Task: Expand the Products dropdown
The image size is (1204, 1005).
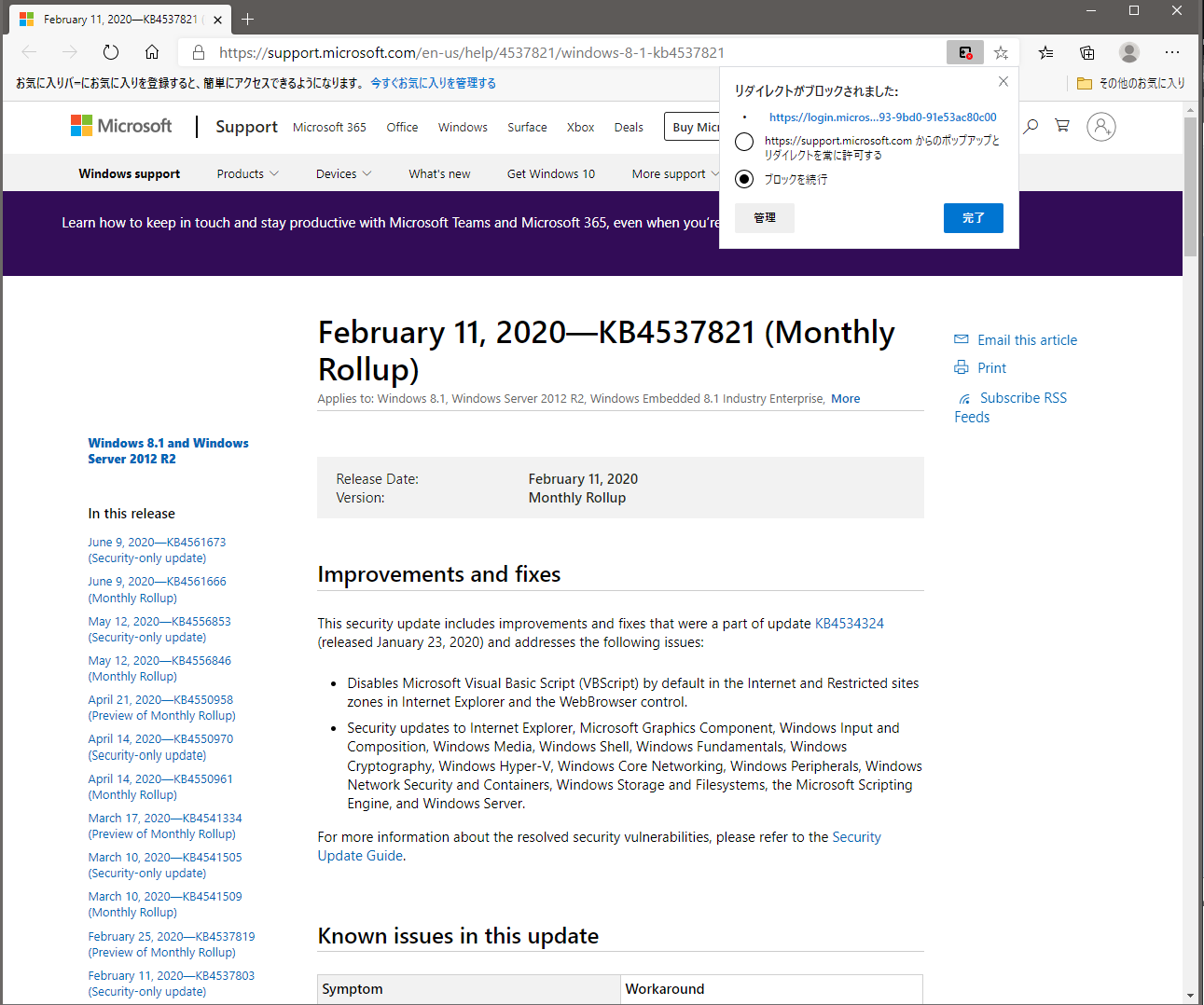Action: tap(248, 173)
